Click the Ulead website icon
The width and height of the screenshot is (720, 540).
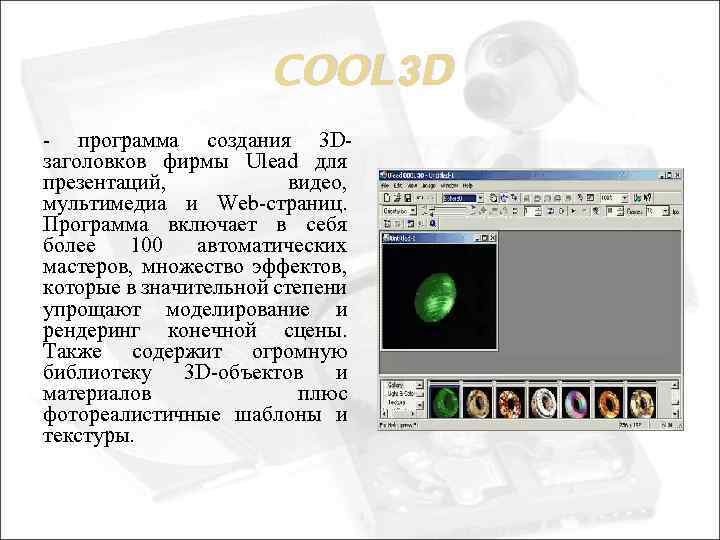point(637,198)
